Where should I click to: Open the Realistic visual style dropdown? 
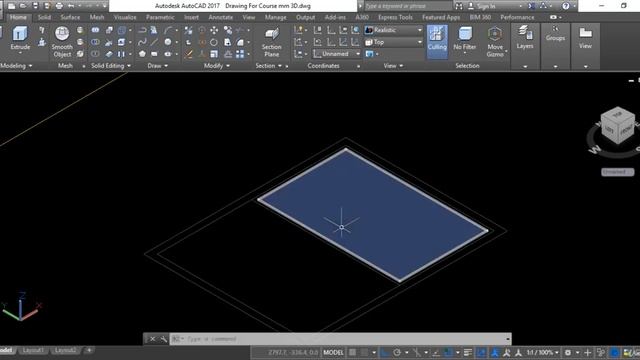pyautogui.click(x=393, y=30)
